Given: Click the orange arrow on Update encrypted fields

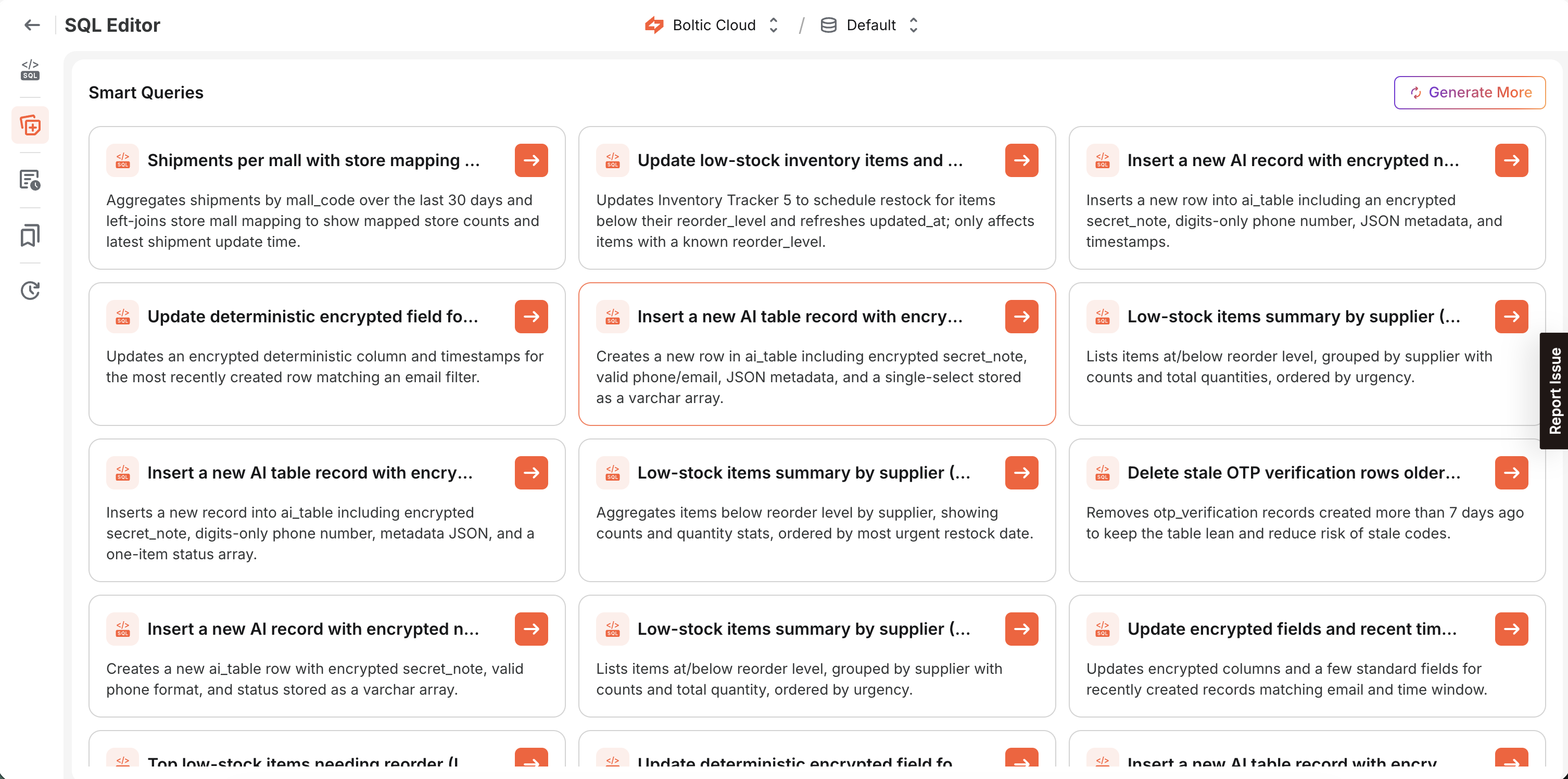Looking at the screenshot, I should (1512, 629).
